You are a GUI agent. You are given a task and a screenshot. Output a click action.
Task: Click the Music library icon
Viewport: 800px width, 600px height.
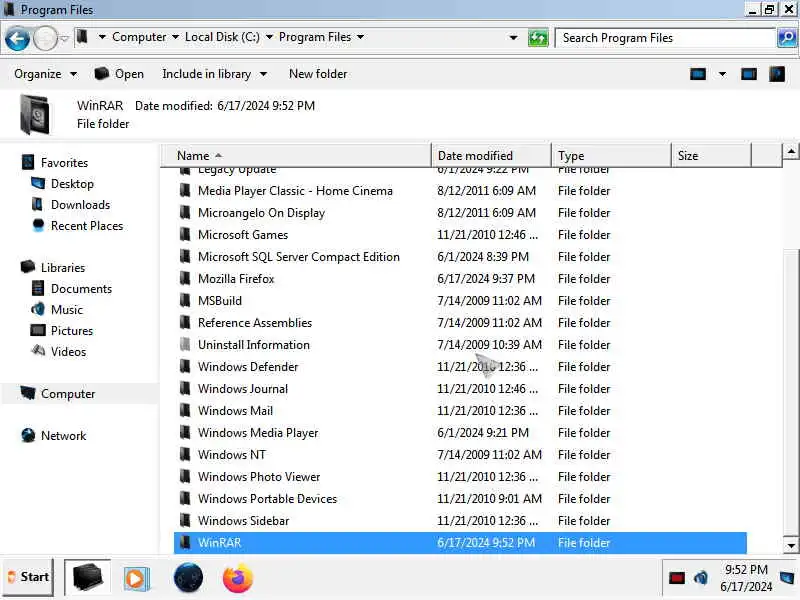[x=38, y=309]
